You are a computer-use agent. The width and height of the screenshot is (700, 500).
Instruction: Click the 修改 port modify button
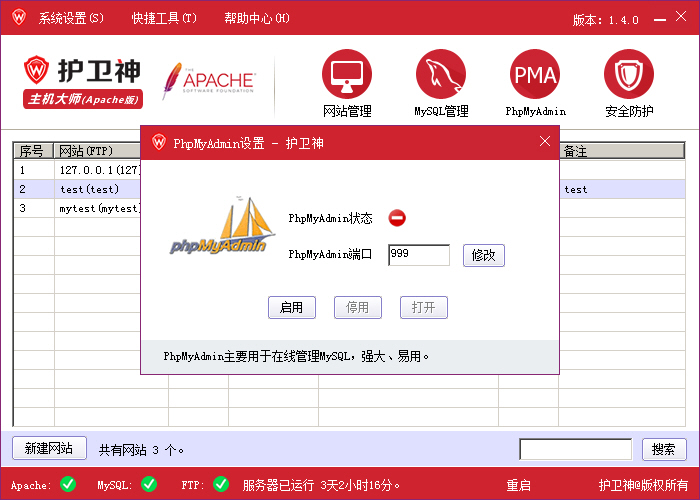pos(484,255)
